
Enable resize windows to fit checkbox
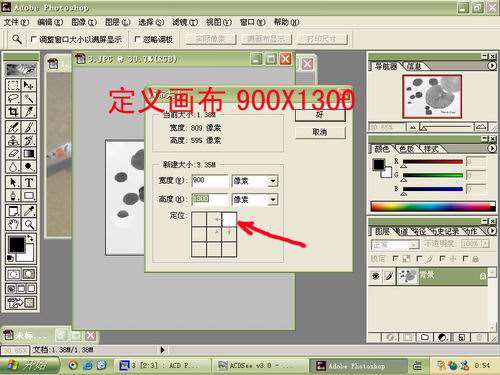tap(34, 39)
